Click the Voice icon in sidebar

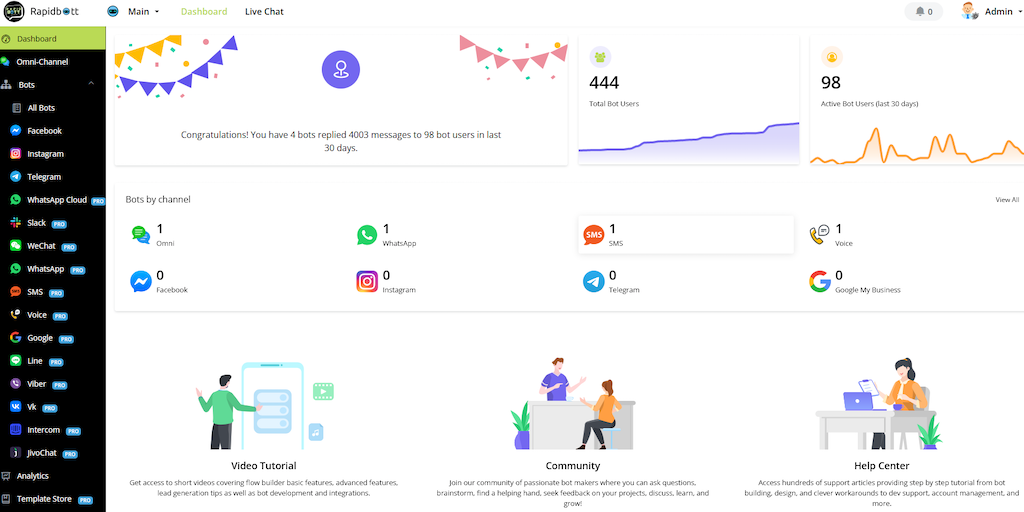click(x=16, y=315)
